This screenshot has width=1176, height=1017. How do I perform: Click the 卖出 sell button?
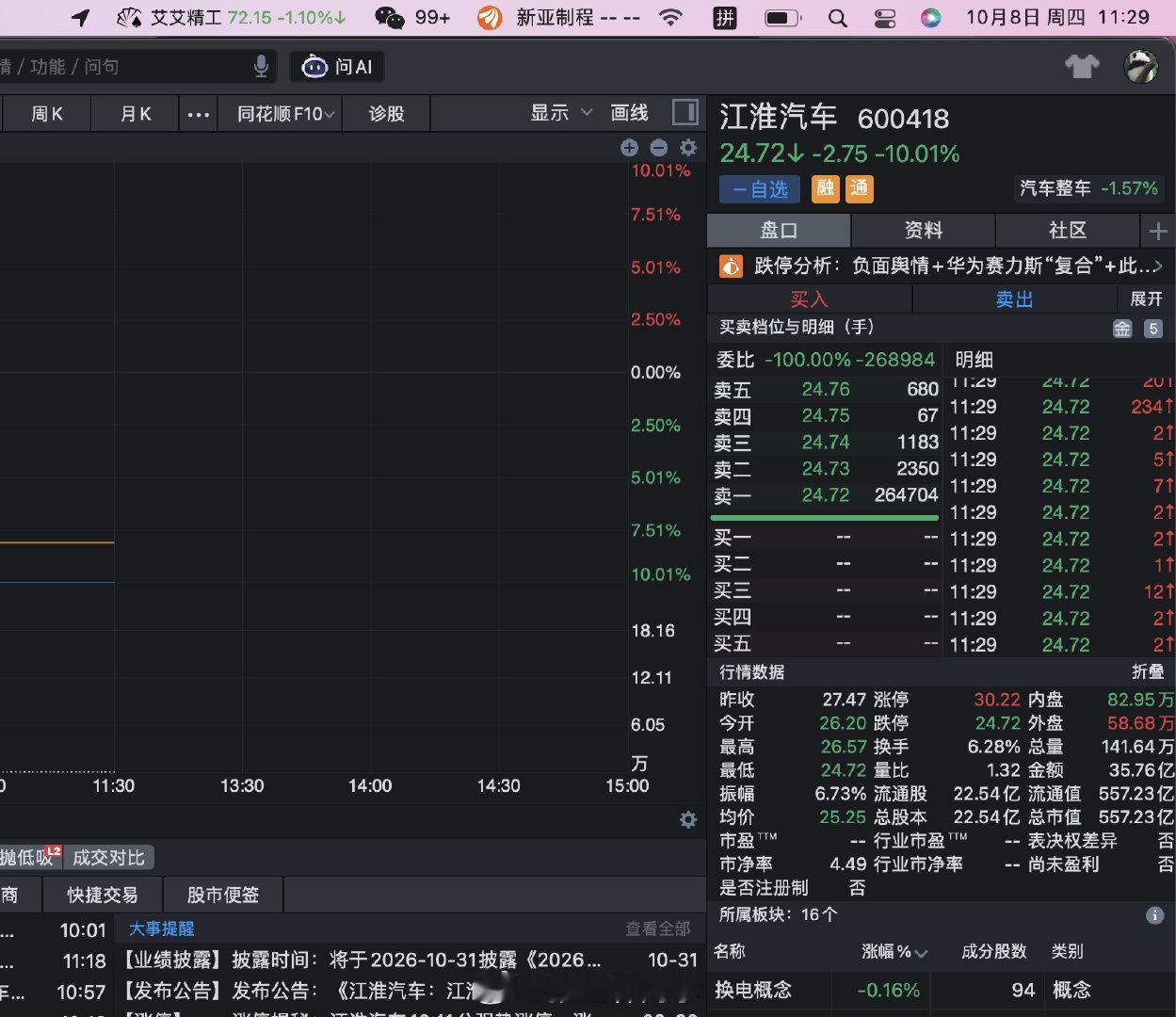pyautogui.click(x=1015, y=299)
